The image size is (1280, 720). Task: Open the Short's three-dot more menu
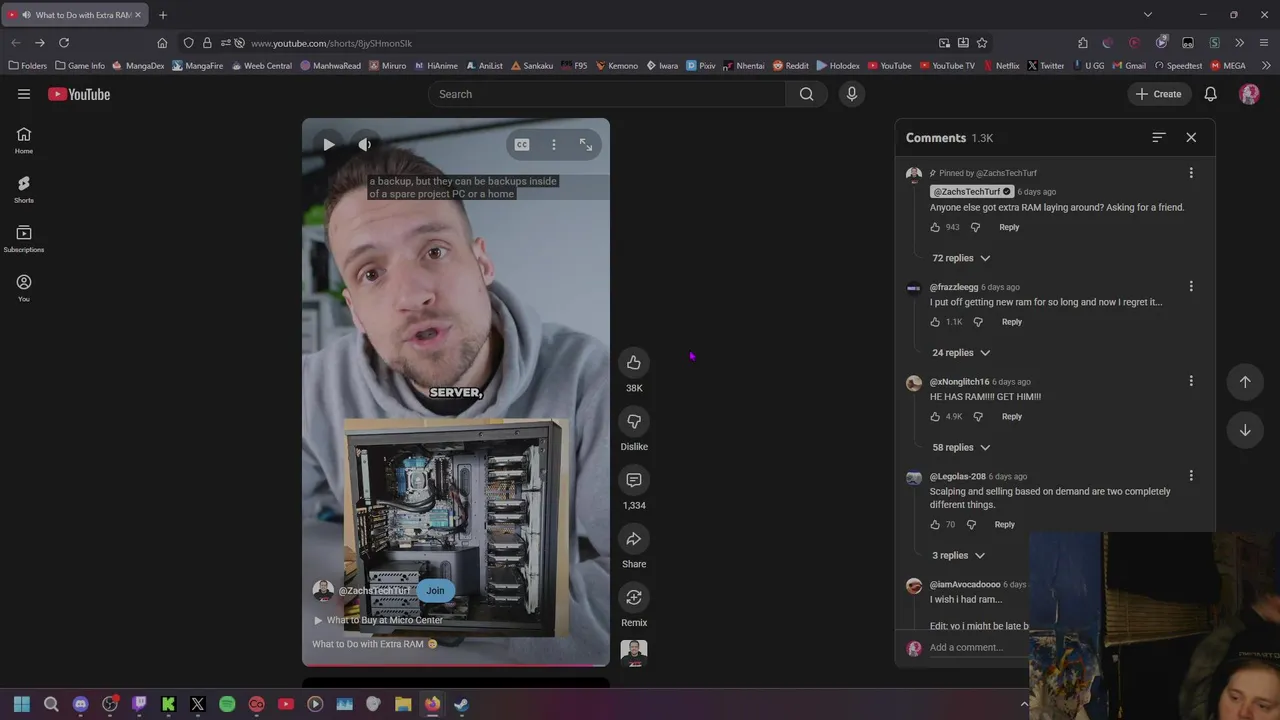tap(554, 145)
